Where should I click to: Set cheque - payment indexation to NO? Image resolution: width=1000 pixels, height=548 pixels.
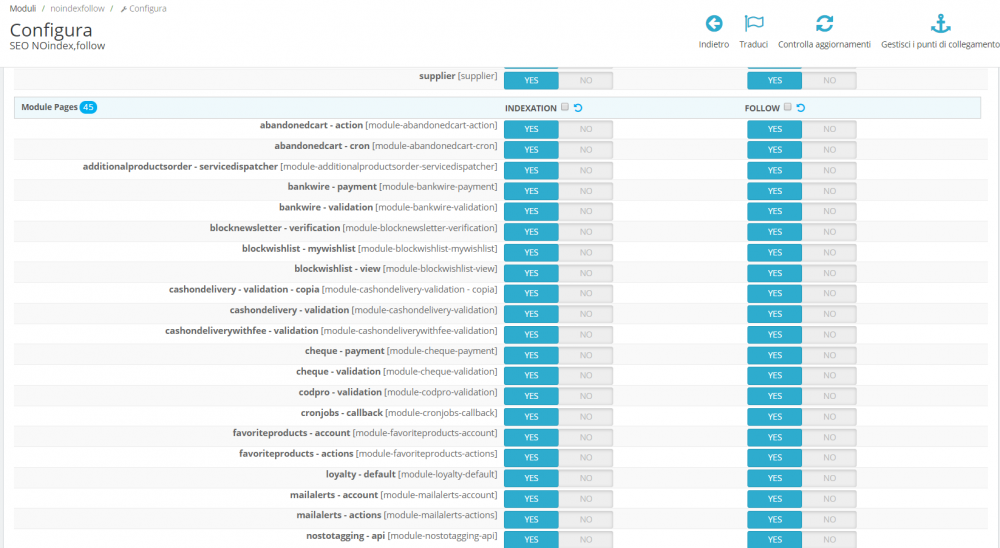coord(585,355)
